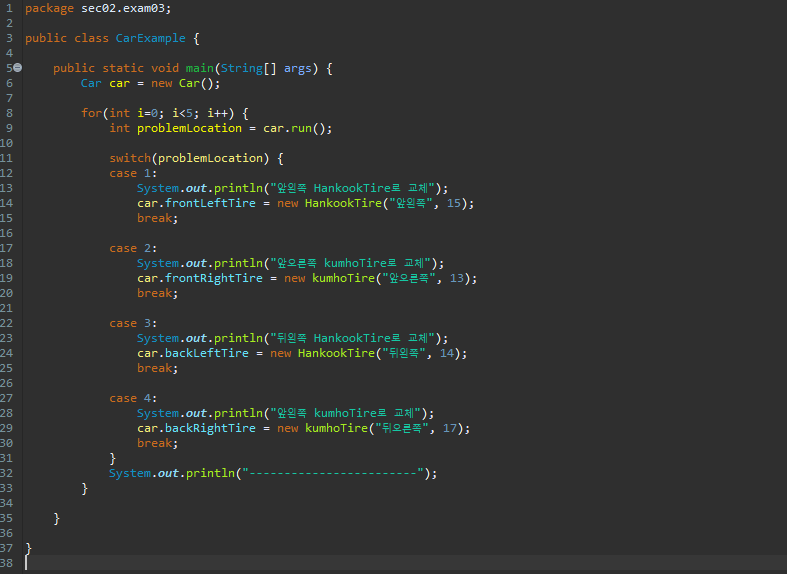787x574 pixels.
Task: Click the 'class' keyword on line 3
Action: [91, 38]
